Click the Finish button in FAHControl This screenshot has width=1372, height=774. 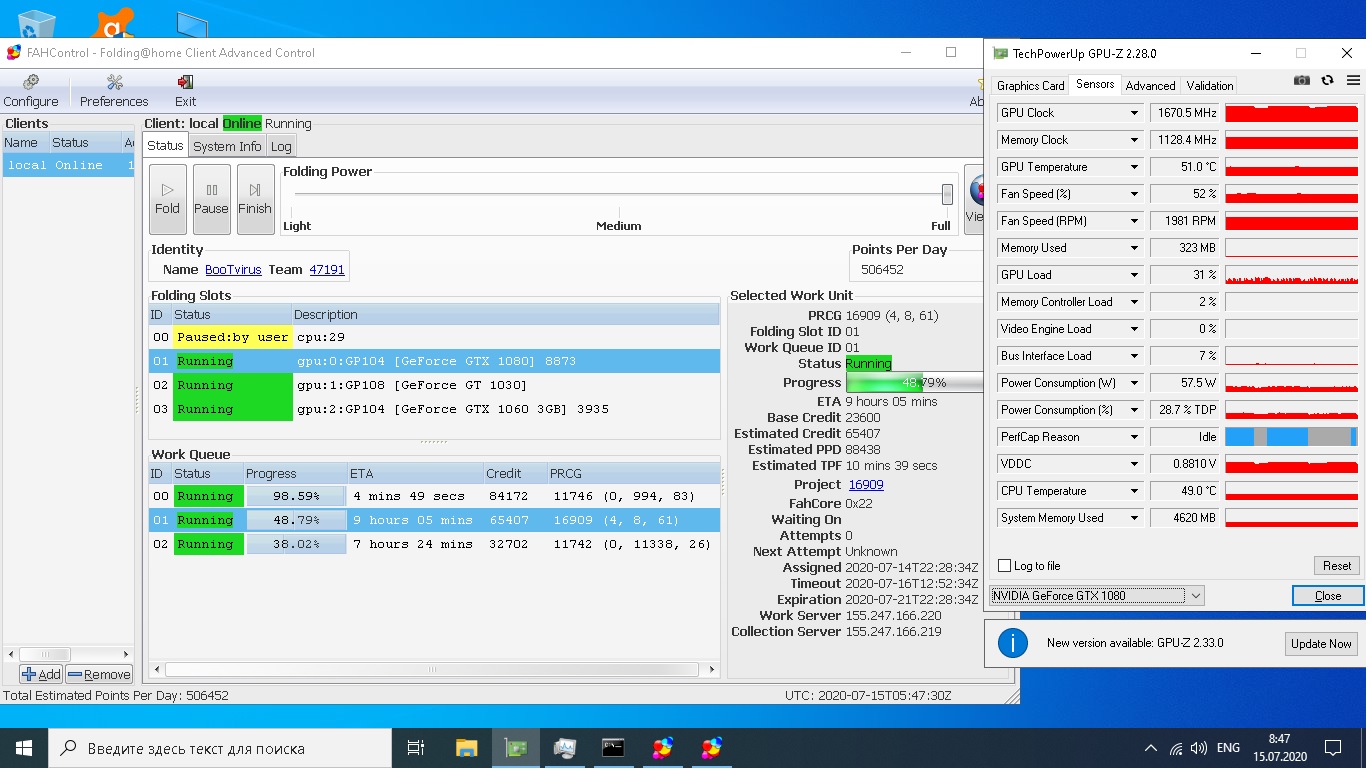[x=255, y=199]
